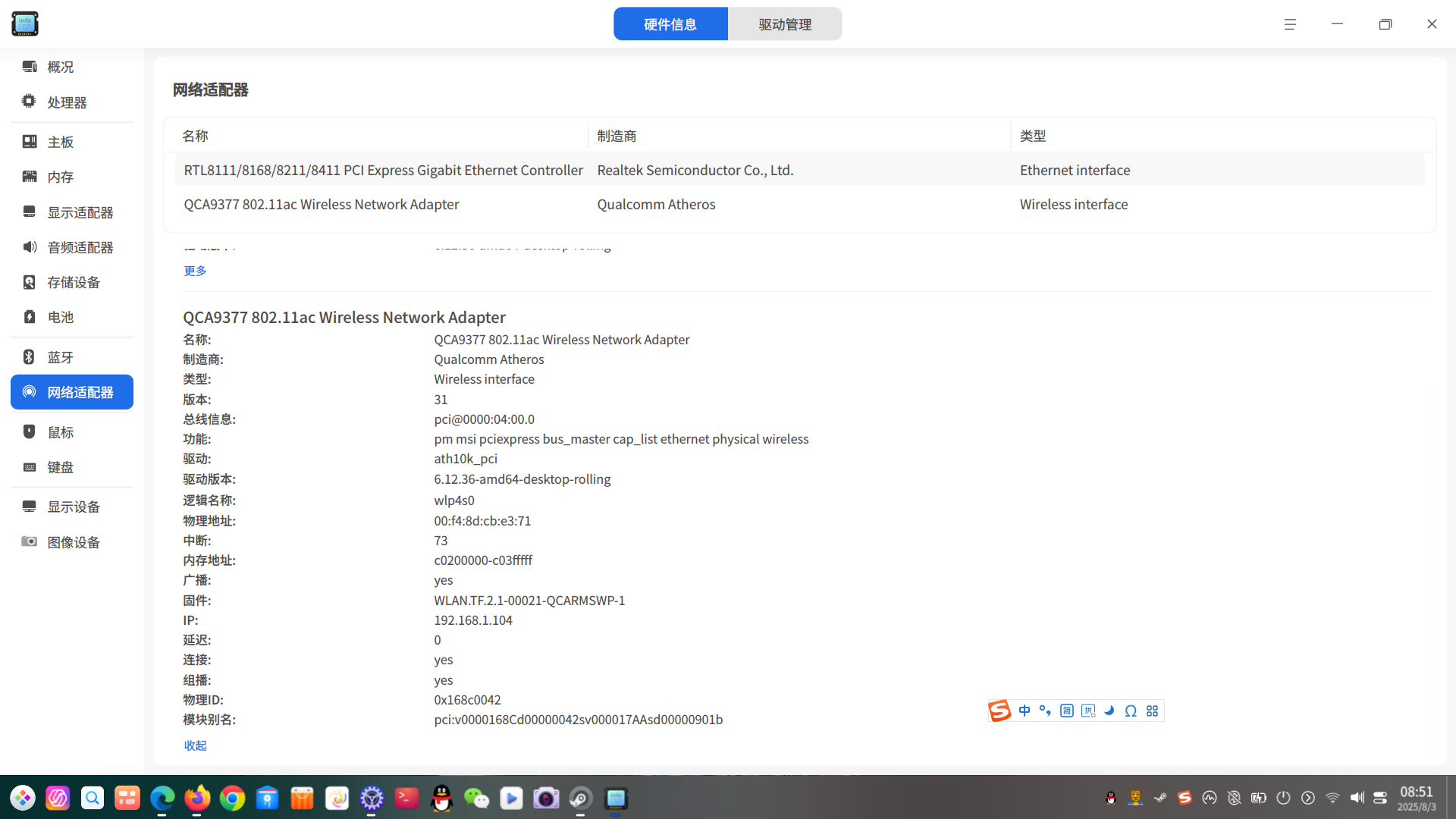The height and width of the screenshot is (819, 1456).
Task: Switch to 硬件信息 tab
Action: 670,24
